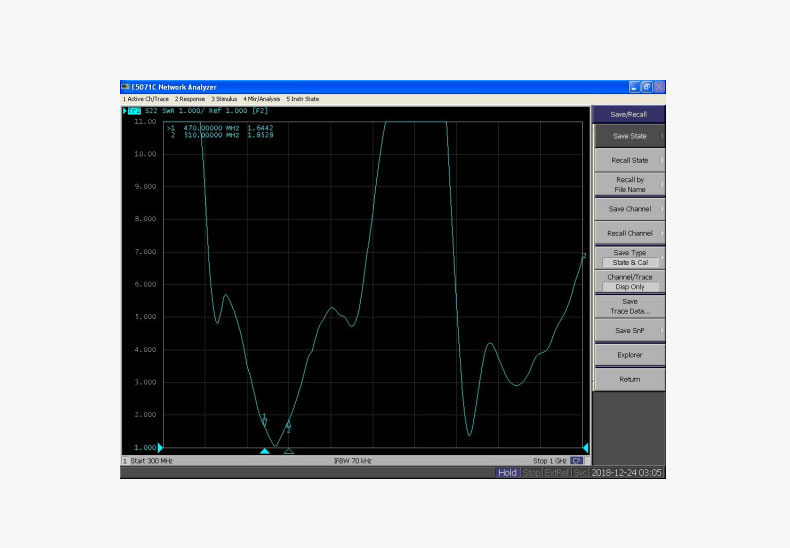The height and width of the screenshot is (548, 790).
Task: Click marker 2 on the trace curve
Action: click(x=289, y=427)
